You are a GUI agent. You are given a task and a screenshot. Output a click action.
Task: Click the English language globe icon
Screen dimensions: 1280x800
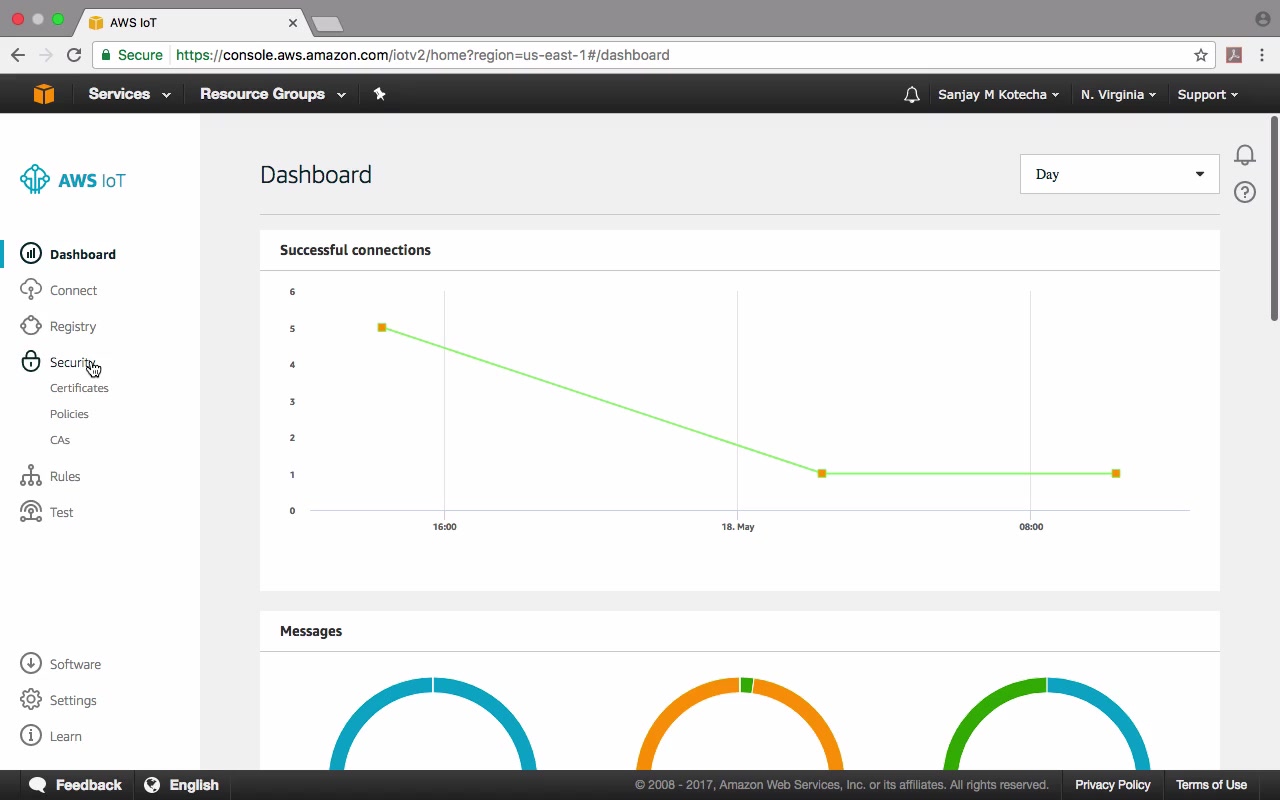[152, 785]
